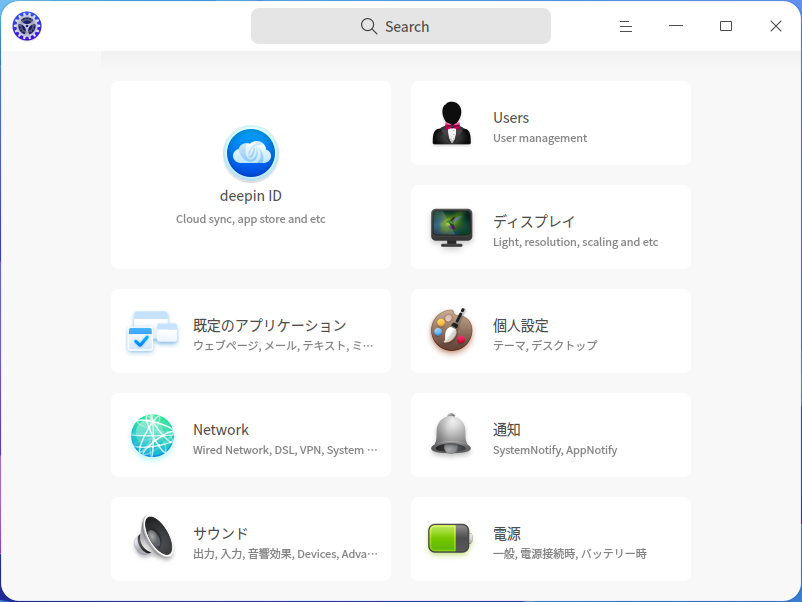Click 'Light, resolution, scaling and etc' subtitle
Viewport: 802px width, 602px height.
pyautogui.click(x=575, y=242)
